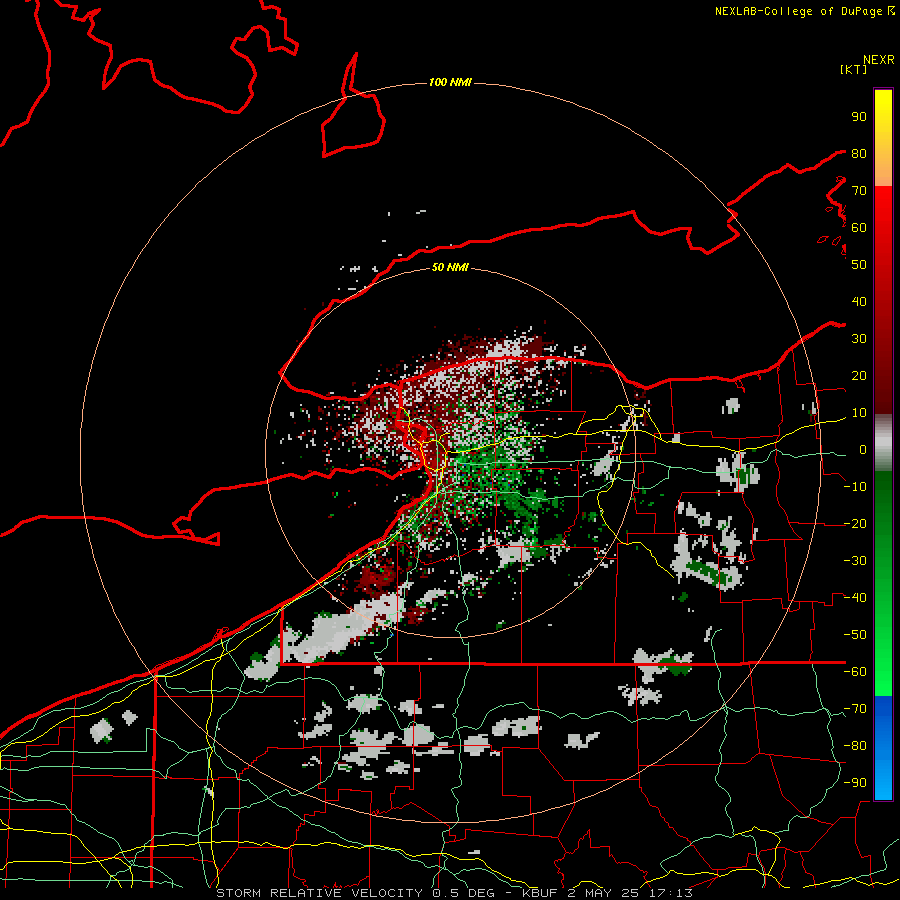The width and height of the screenshot is (900, 900).
Task: Click the -50 value on the velocity scale
Action: click(x=855, y=635)
